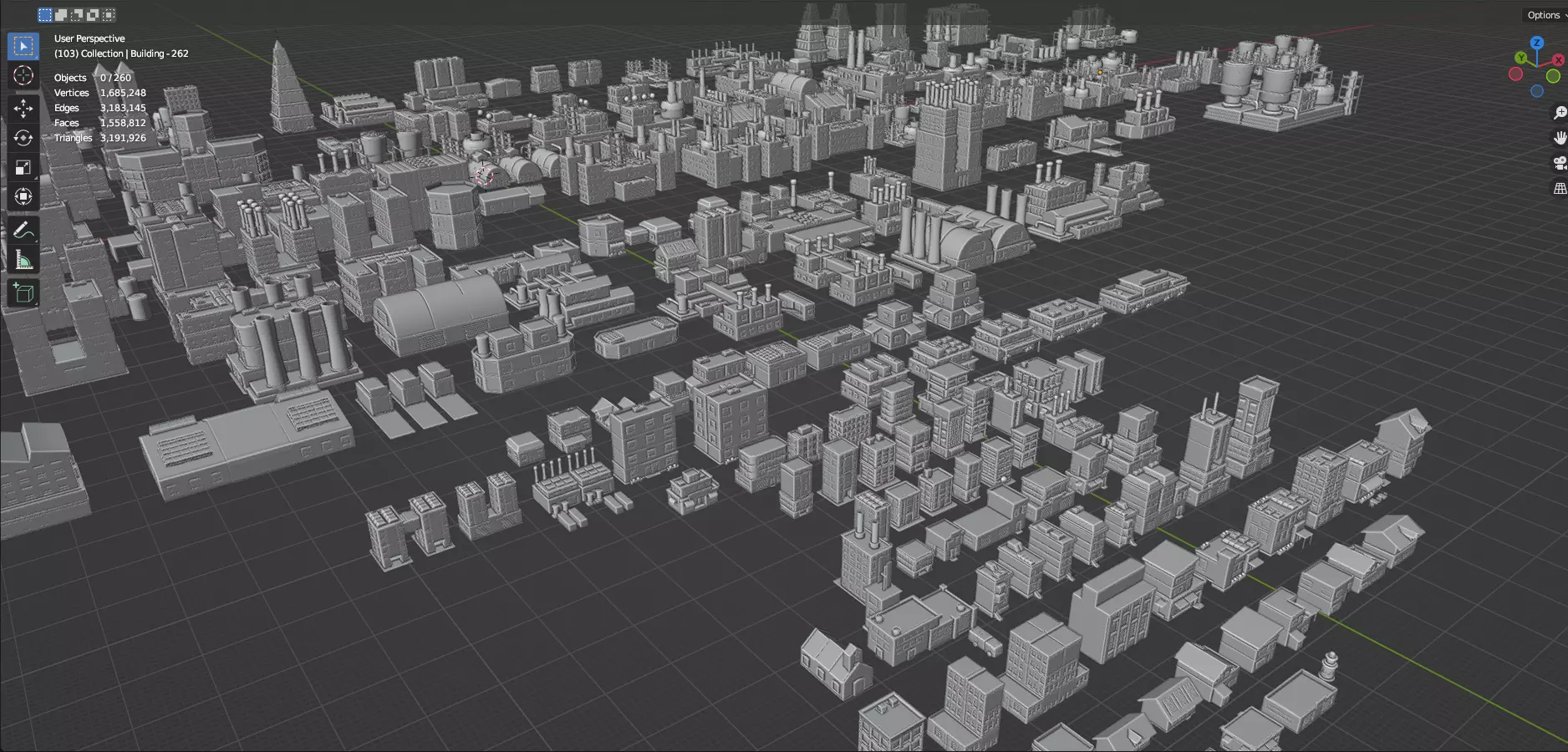Click the User Perspective label
The image size is (1568, 752).
(x=89, y=38)
